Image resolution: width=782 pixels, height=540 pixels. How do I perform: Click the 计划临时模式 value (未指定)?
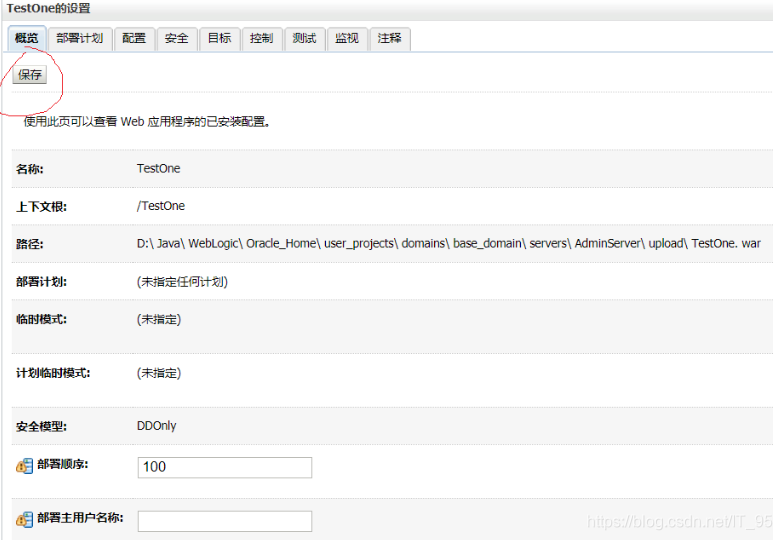(159, 373)
